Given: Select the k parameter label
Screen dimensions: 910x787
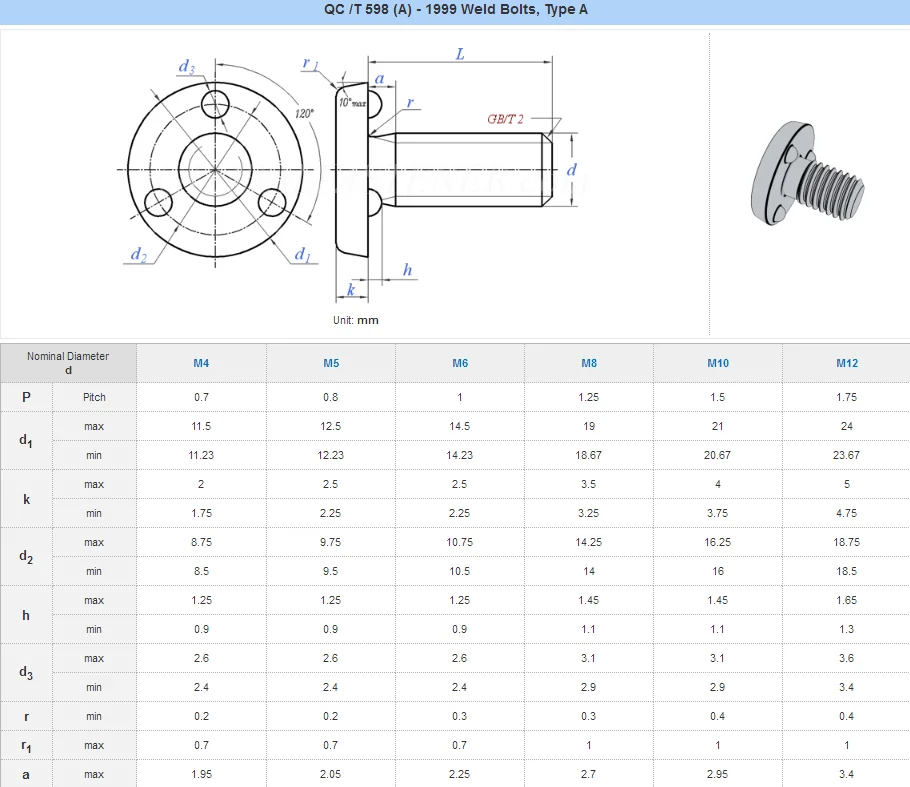Looking at the screenshot, I should [x=26, y=499].
